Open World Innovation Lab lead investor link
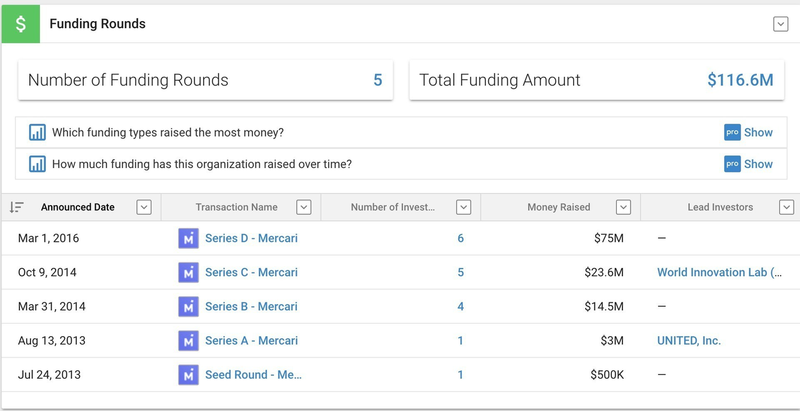 click(x=720, y=272)
